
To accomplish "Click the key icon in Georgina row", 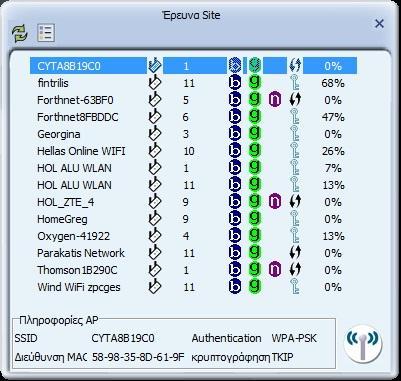I will (295, 134).
